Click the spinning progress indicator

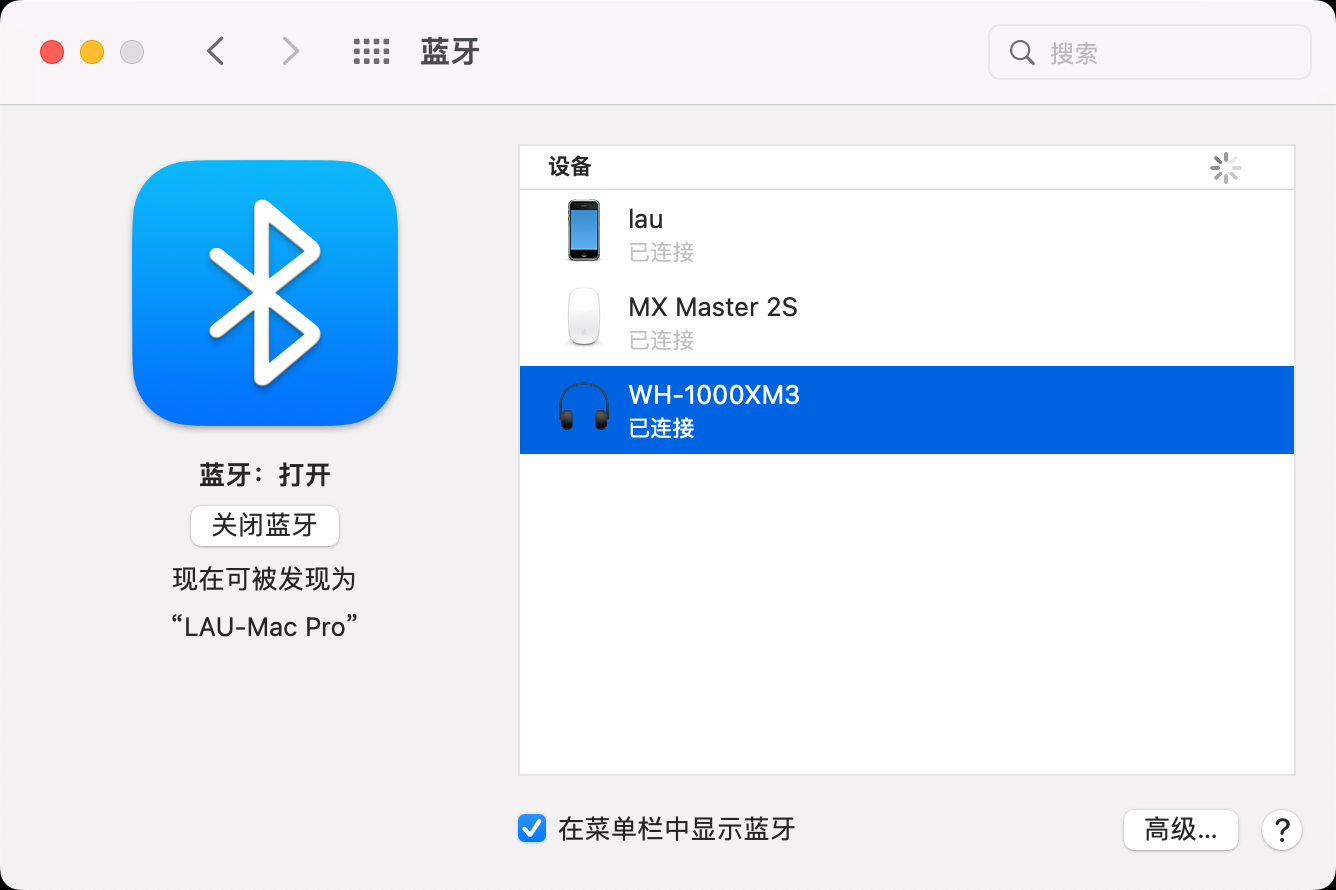coord(1225,168)
